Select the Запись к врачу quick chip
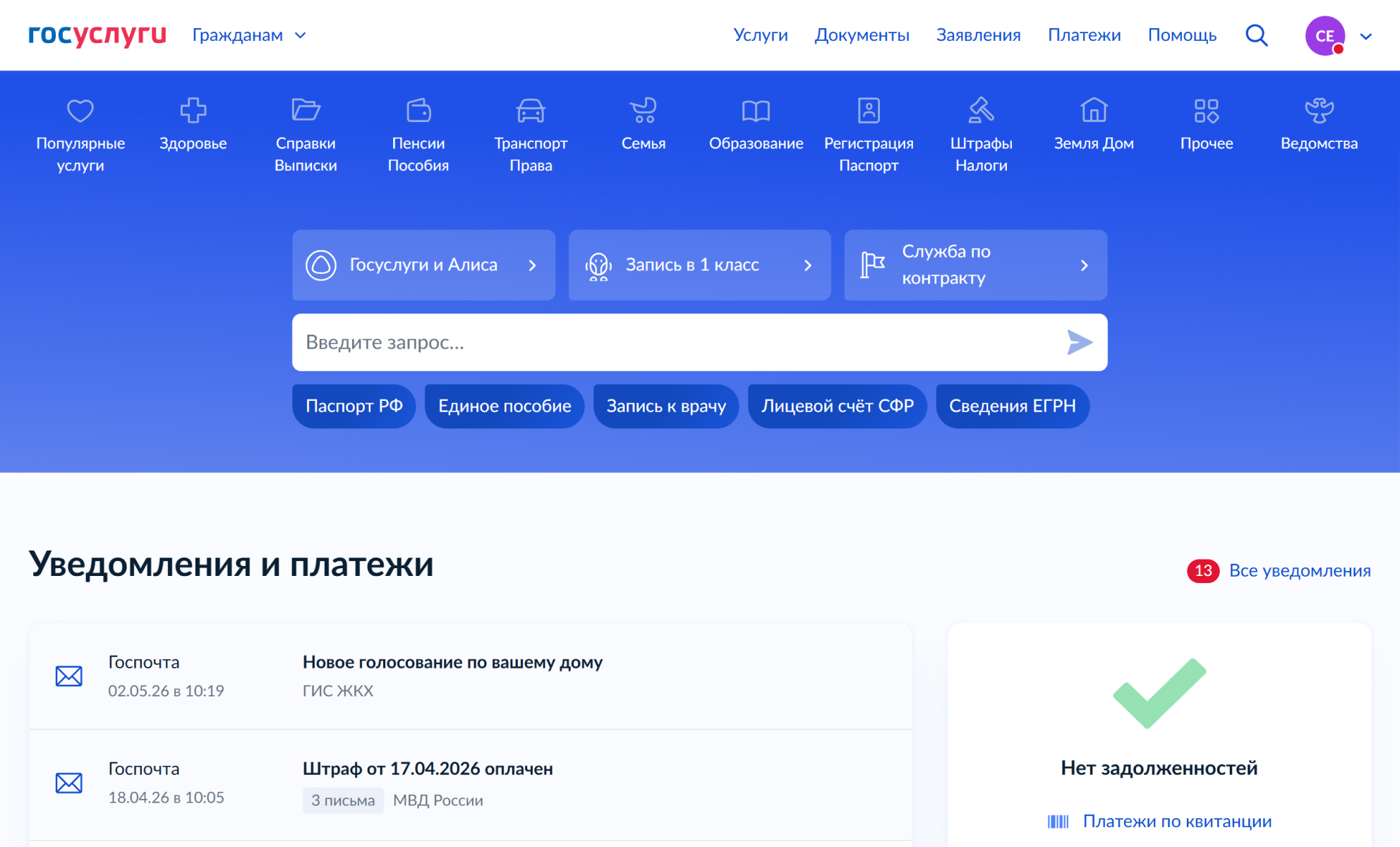The width and height of the screenshot is (1400, 847). [x=666, y=406]
